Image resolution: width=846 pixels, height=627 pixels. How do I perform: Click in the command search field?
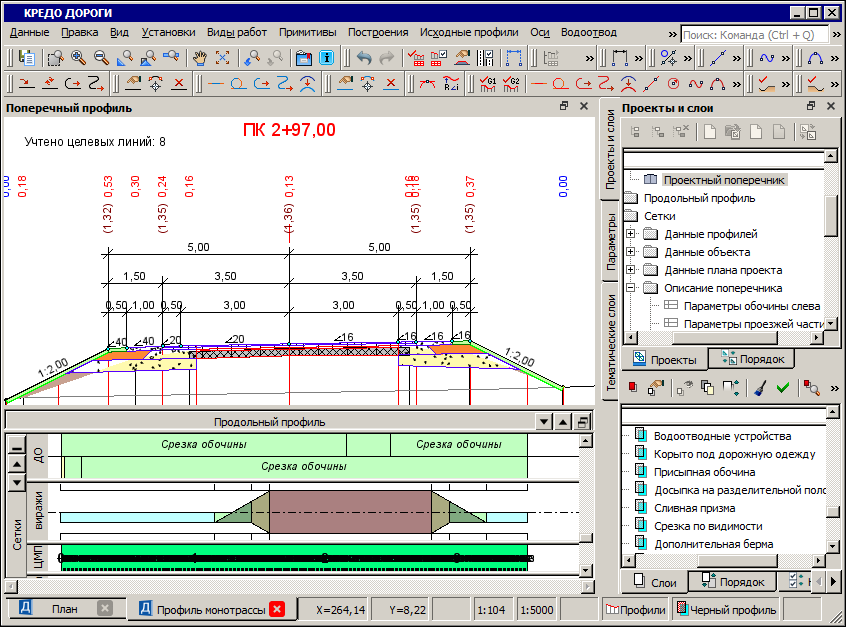(754, 35)
